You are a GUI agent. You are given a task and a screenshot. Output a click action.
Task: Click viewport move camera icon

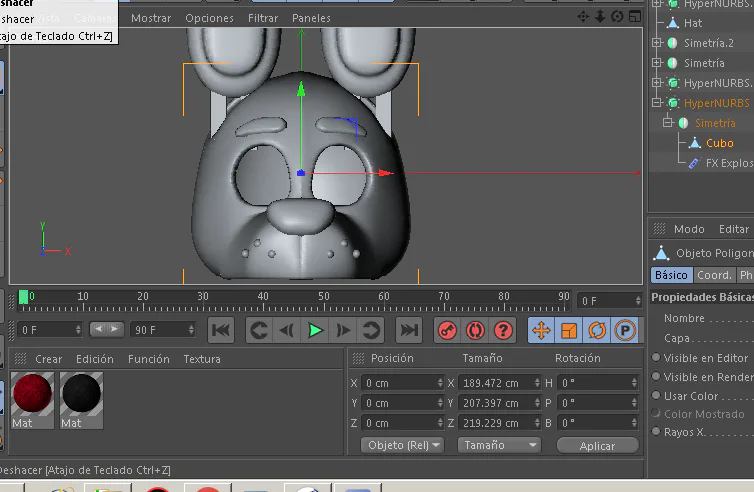click(583, 17)
